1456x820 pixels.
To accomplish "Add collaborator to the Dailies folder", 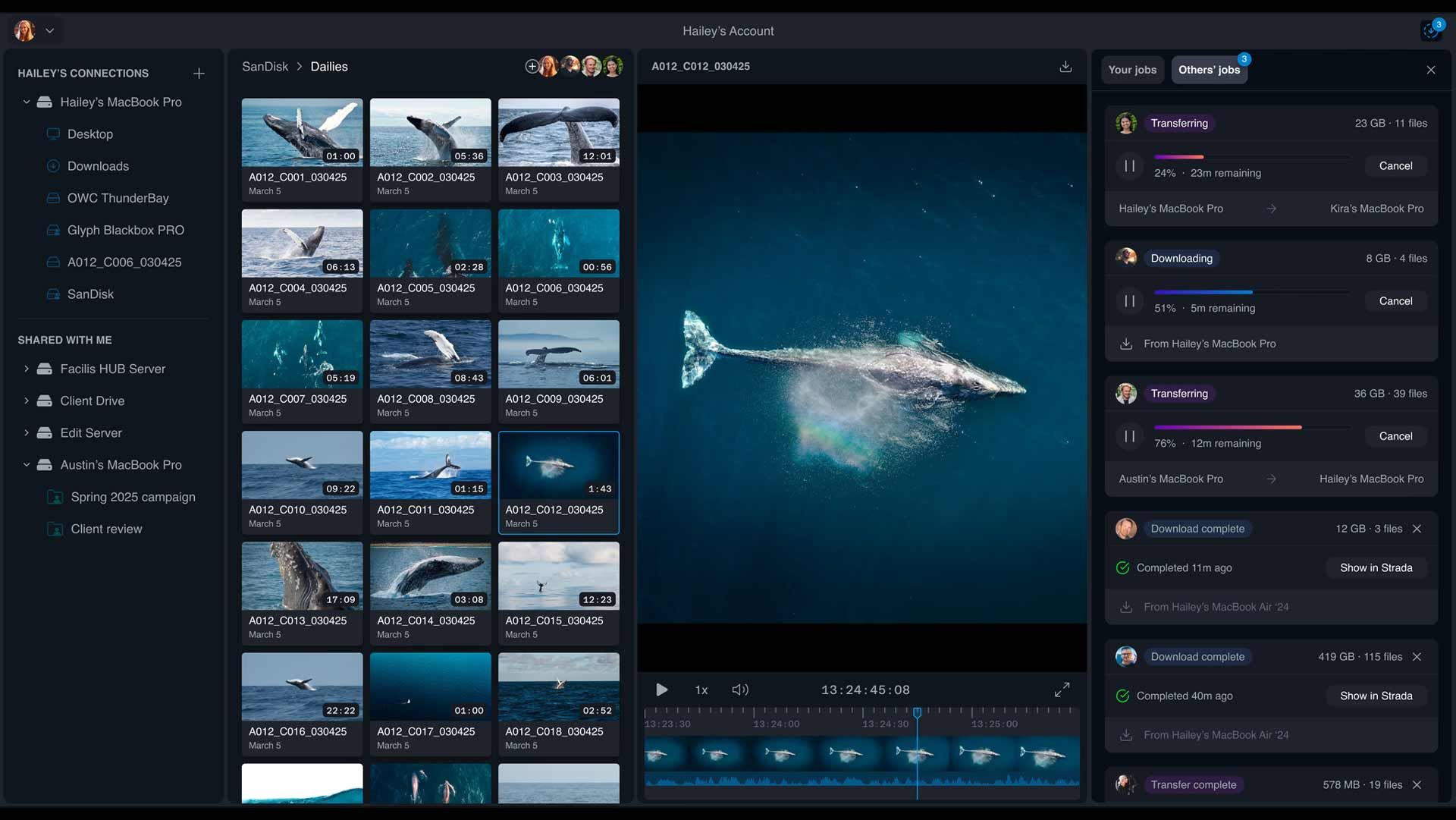I will tap(532, 67).
